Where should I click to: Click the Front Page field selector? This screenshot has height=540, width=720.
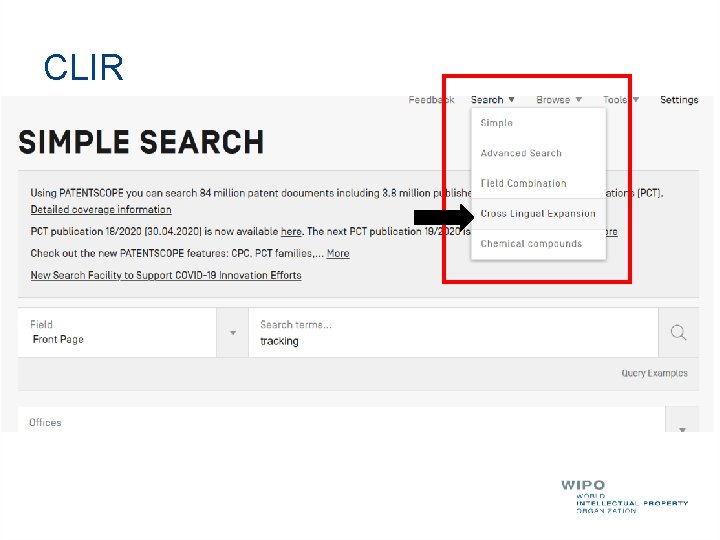[117, 332]
